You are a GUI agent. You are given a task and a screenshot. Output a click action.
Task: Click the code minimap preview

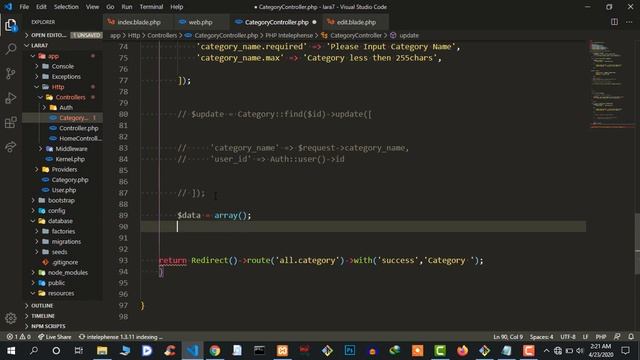click(611, 84)
